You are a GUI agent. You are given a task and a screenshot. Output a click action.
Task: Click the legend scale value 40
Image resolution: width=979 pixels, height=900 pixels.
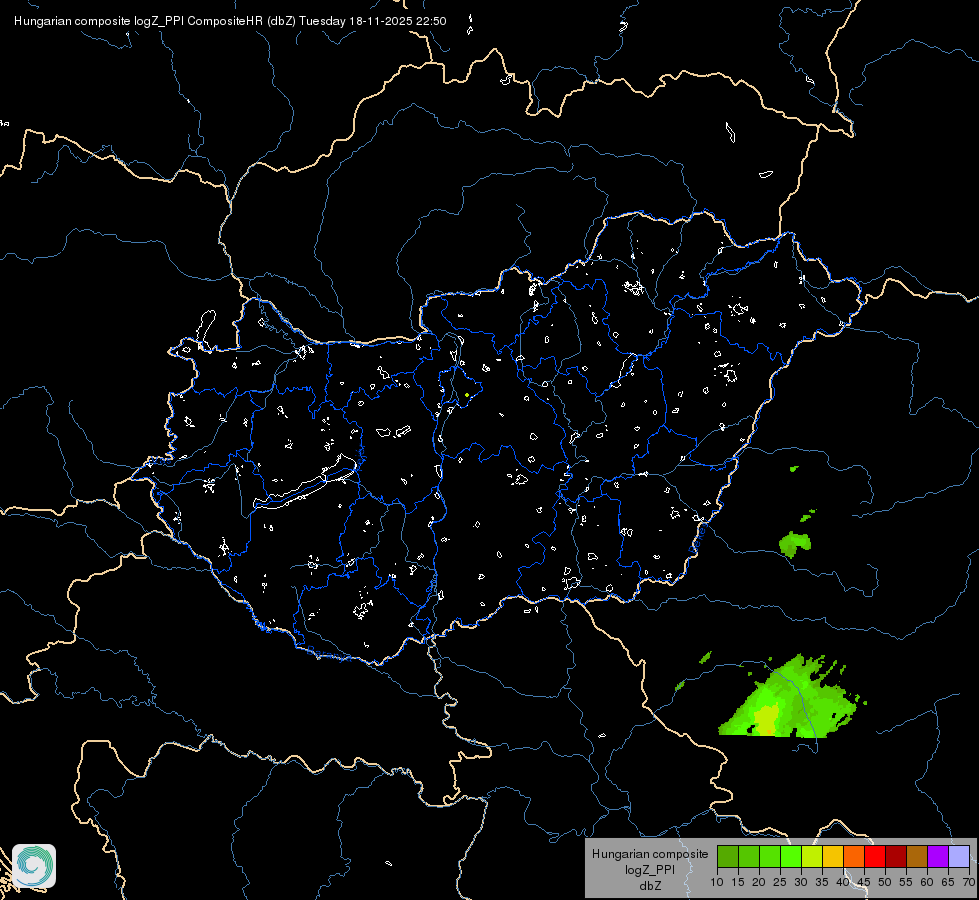pyautogui.click(x=843, y=883)
